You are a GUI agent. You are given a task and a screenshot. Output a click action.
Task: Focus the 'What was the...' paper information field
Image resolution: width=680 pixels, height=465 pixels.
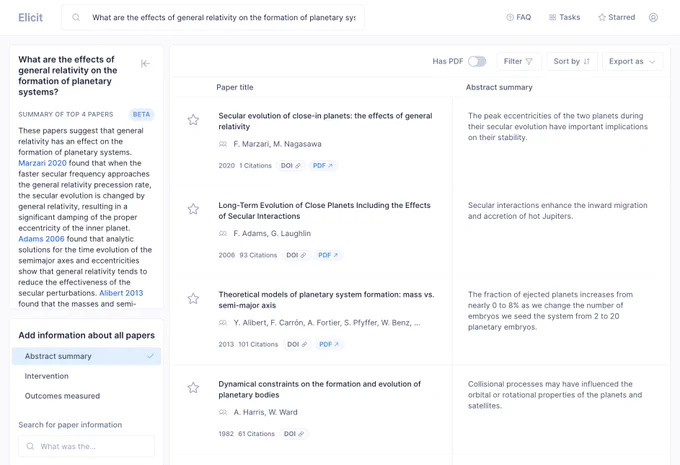(86, 446)
